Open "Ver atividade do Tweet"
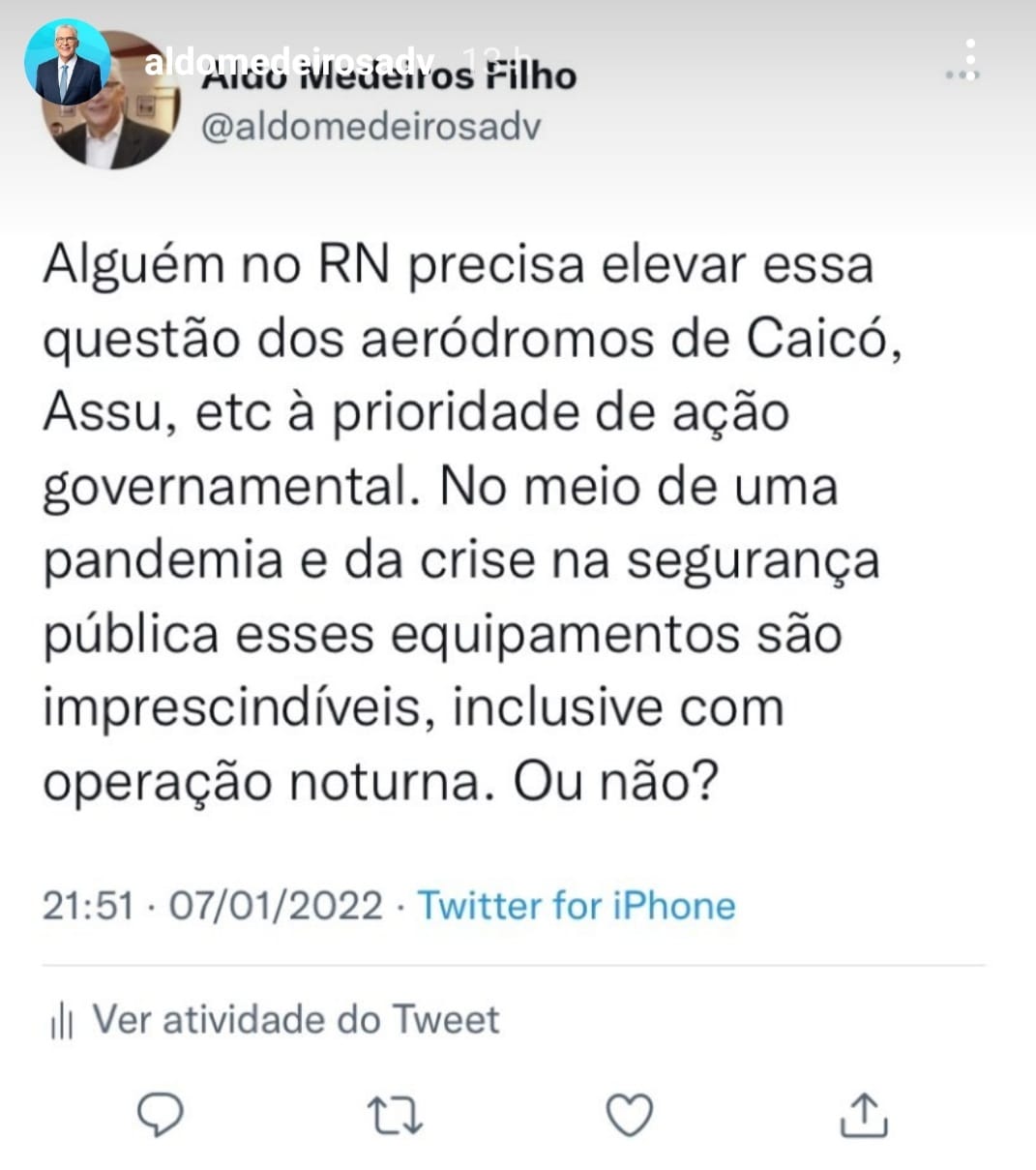This screenshot has width=1036, height=1170. pos(295,1020)
